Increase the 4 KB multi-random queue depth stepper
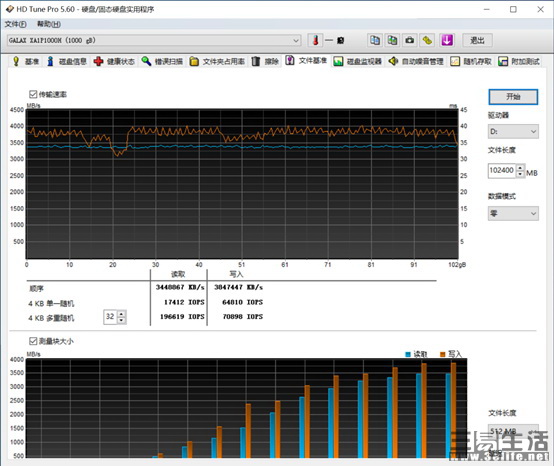The image size is (554, 466). tap(122, 314)
